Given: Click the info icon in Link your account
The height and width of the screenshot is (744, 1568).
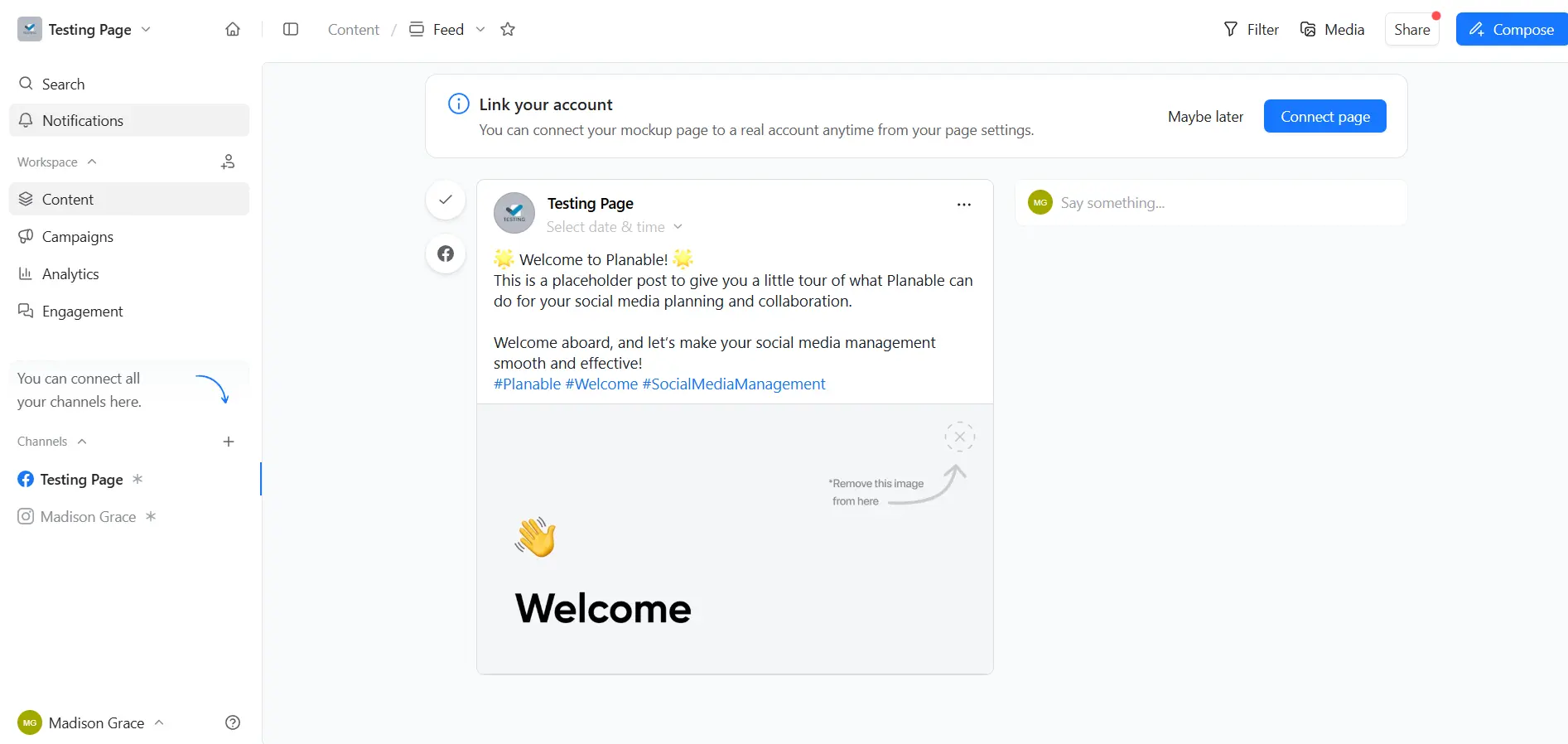Looking at the screenshot, I should tap(458, 104).
